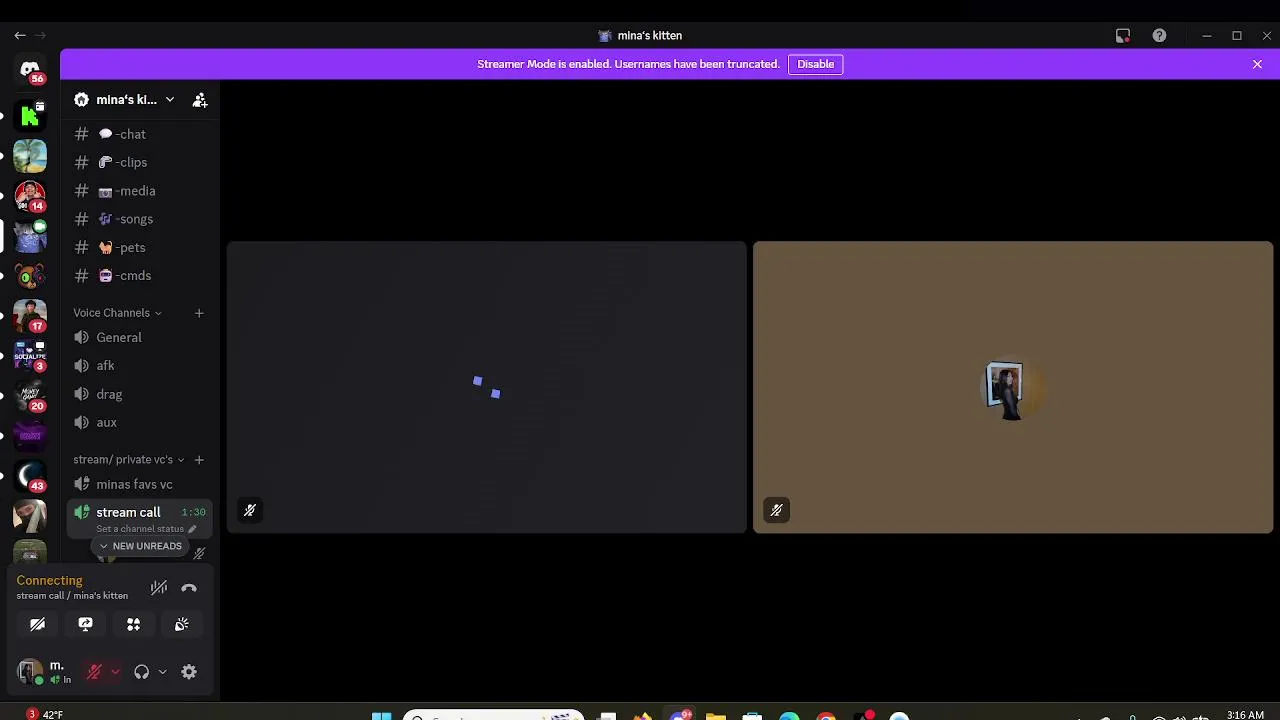1280x720 pixels.
Task: Click the invite people icon beside server name
Action: (x=200, y=100)
